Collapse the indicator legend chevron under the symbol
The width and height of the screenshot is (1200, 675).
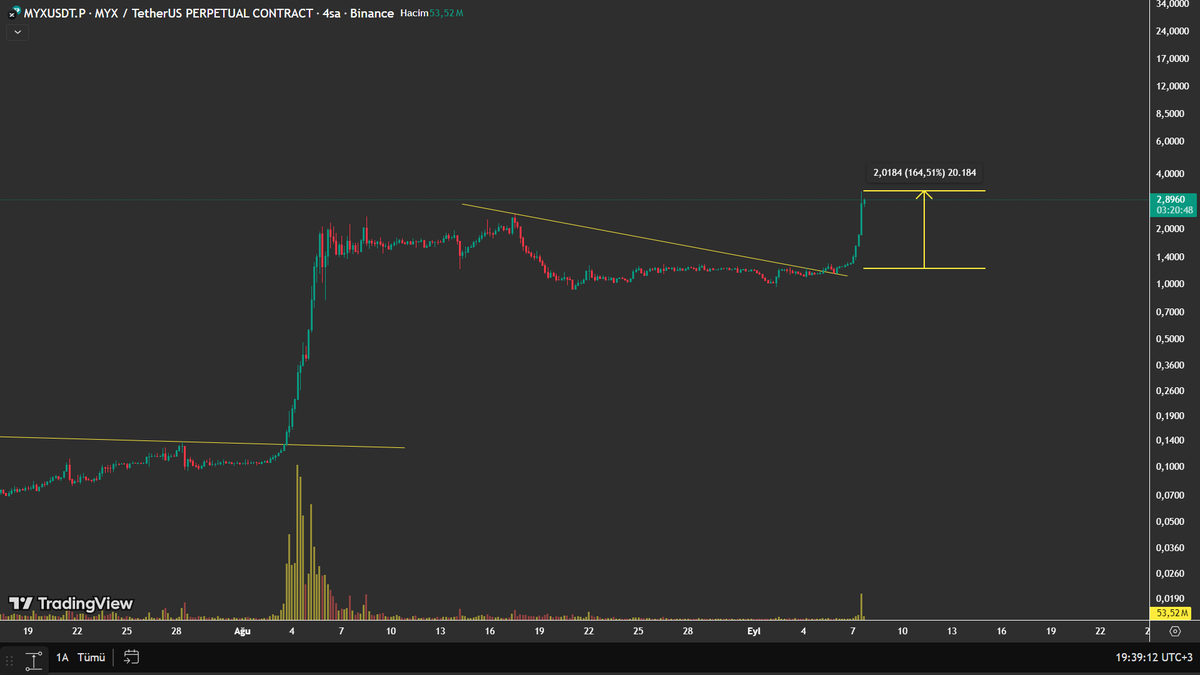(x=16, y=33)
